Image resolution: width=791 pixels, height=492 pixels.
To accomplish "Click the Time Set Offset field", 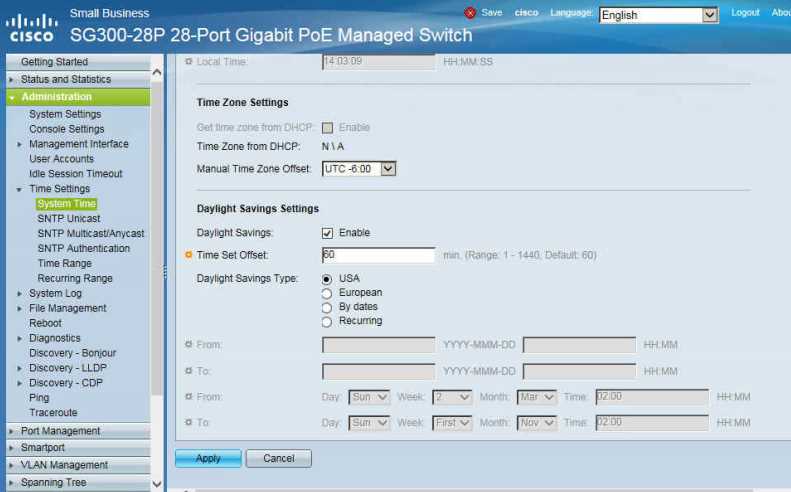I will (378, 255).
